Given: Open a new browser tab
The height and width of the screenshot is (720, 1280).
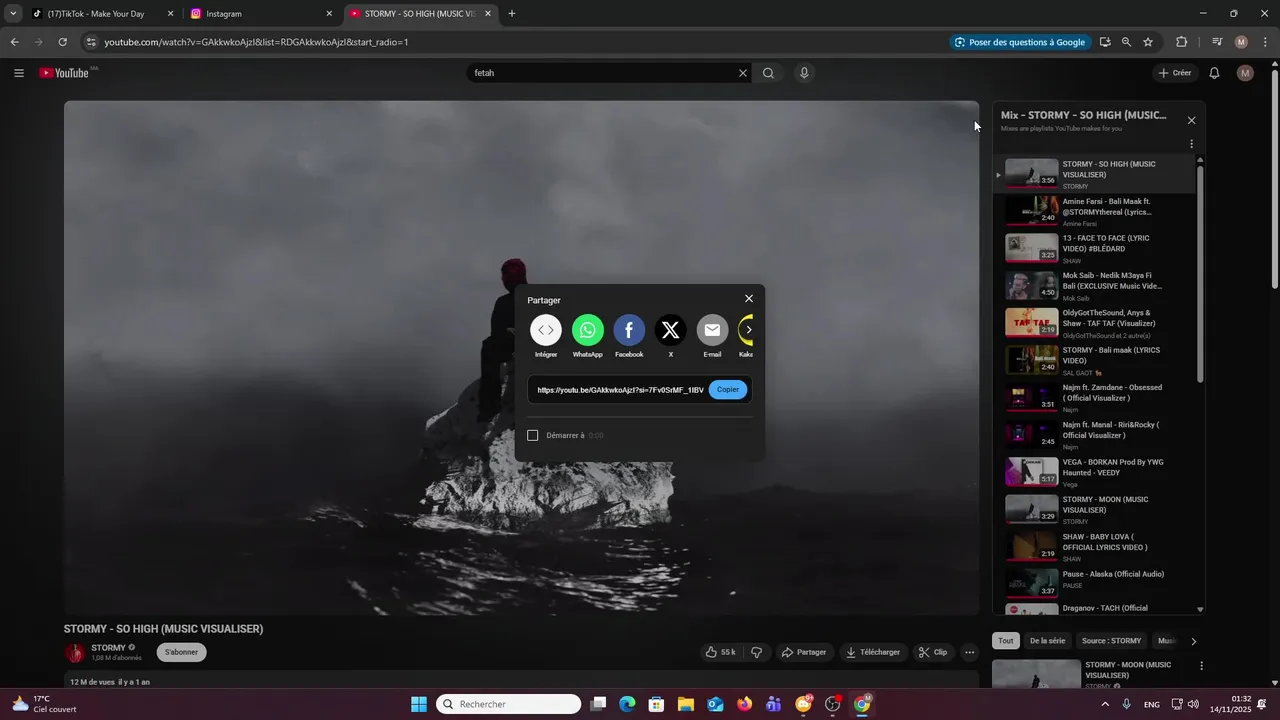Looking at the screenshot, I should click(512, 14).
